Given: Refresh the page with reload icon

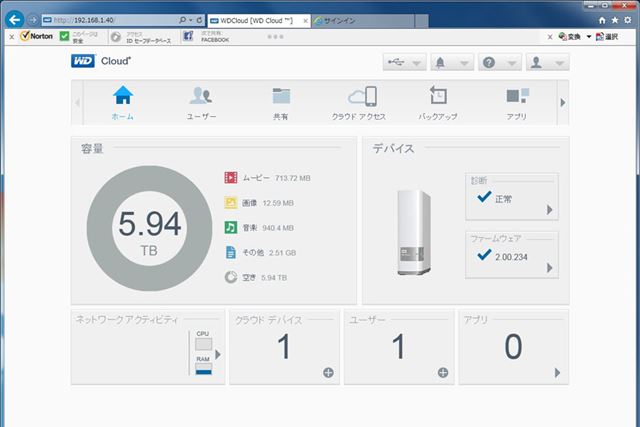Looking at the screenshot, I should tap(200, 20).
